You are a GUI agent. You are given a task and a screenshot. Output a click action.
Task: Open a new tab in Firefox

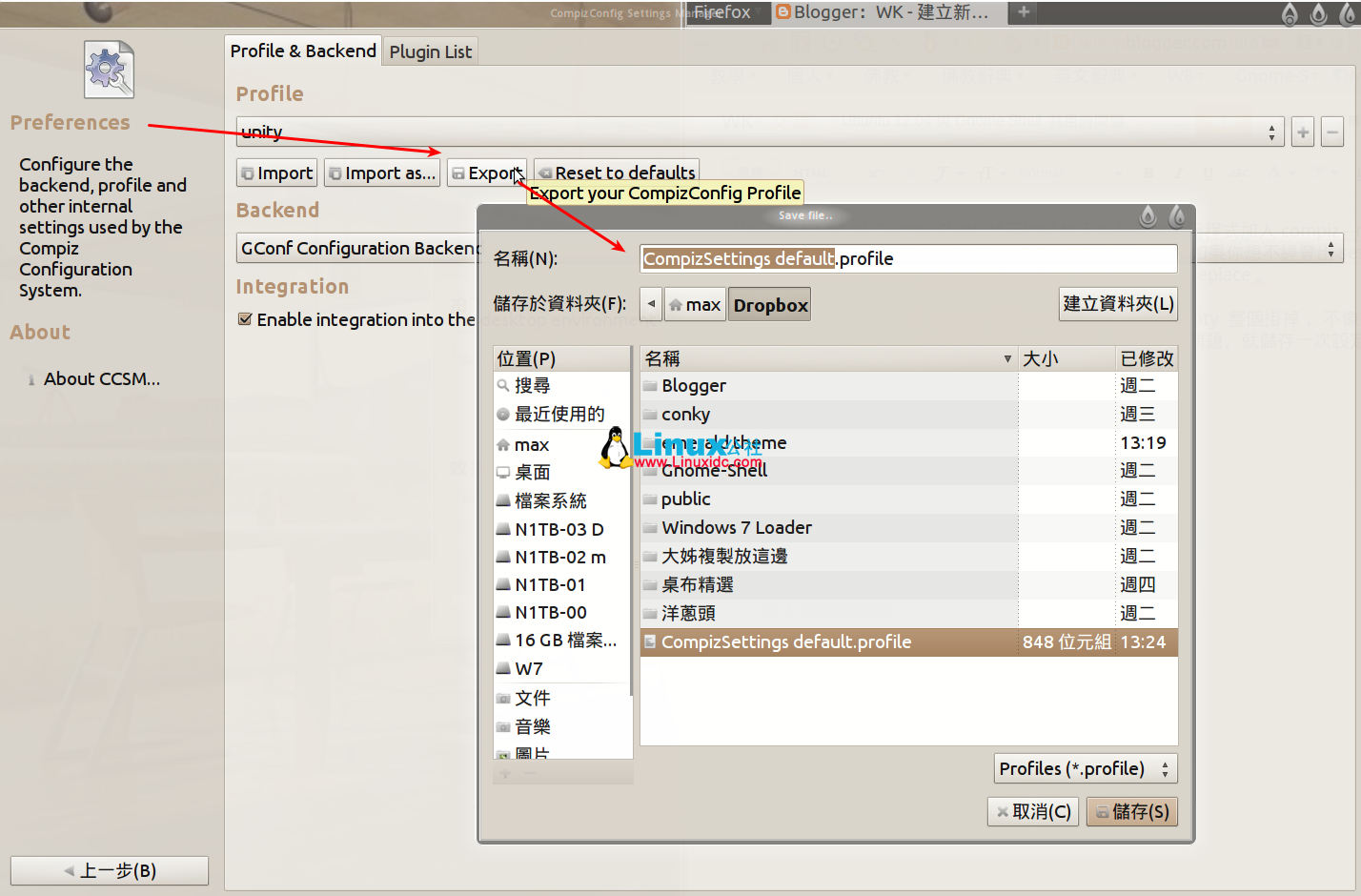point(1024,11)
